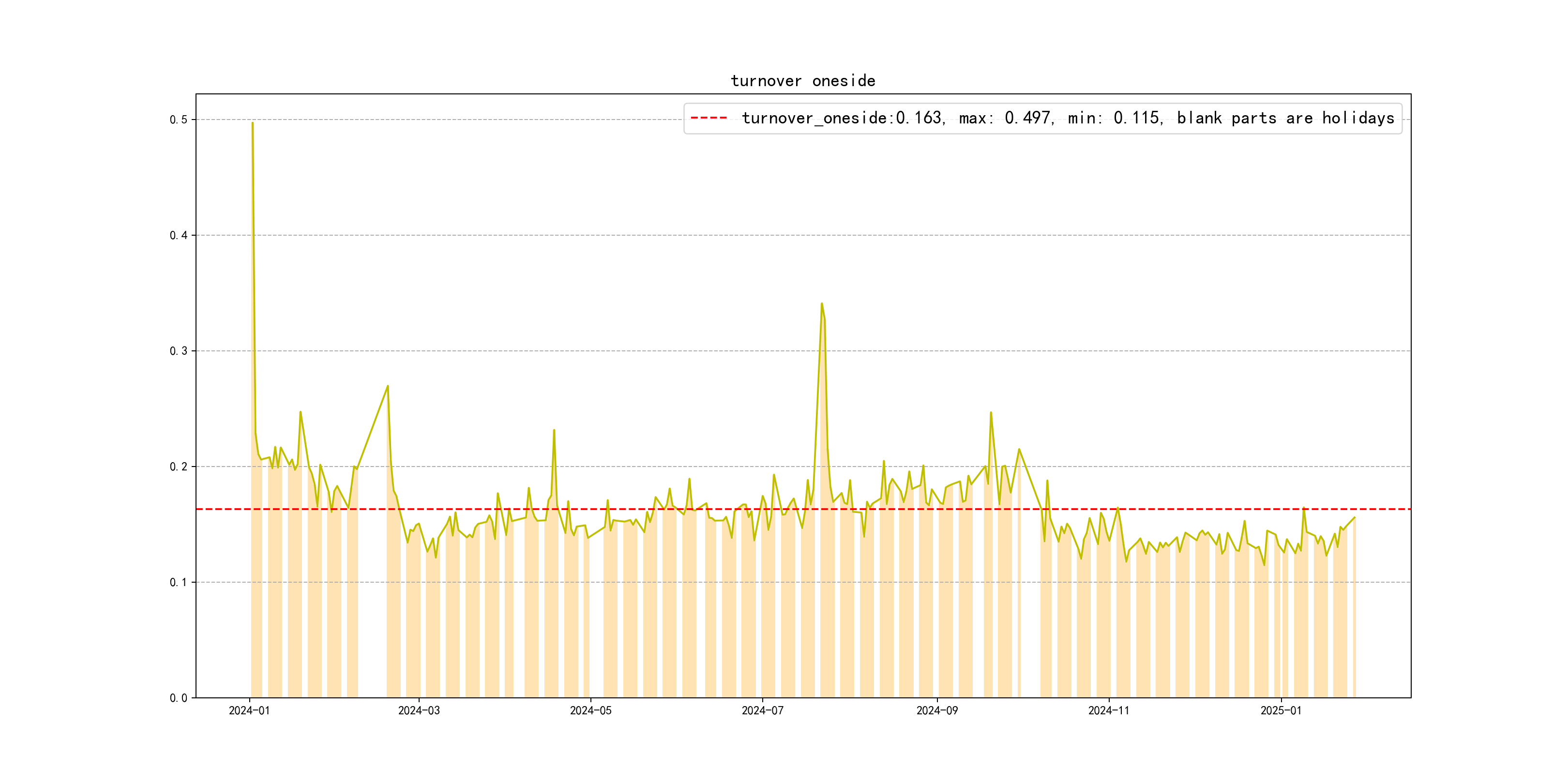Click the red dashed line sample in legend
1568x784 pixels.
pos(709,118)
